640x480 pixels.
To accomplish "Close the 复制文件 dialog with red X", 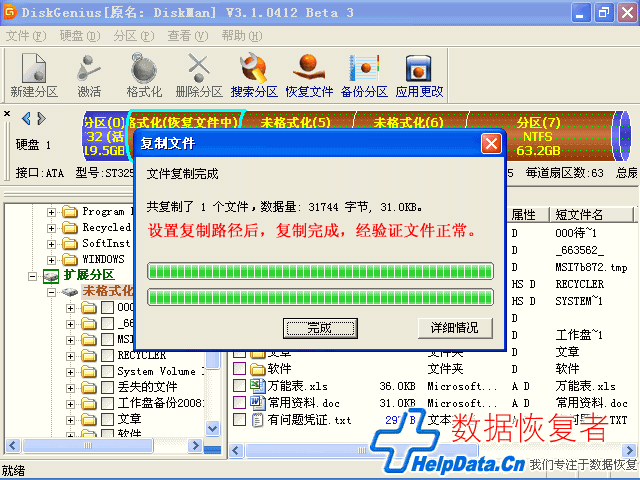I will (491, 144).
